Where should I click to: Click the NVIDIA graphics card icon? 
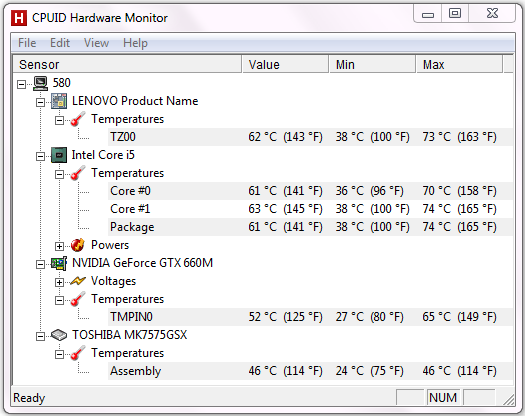(59, 263)
